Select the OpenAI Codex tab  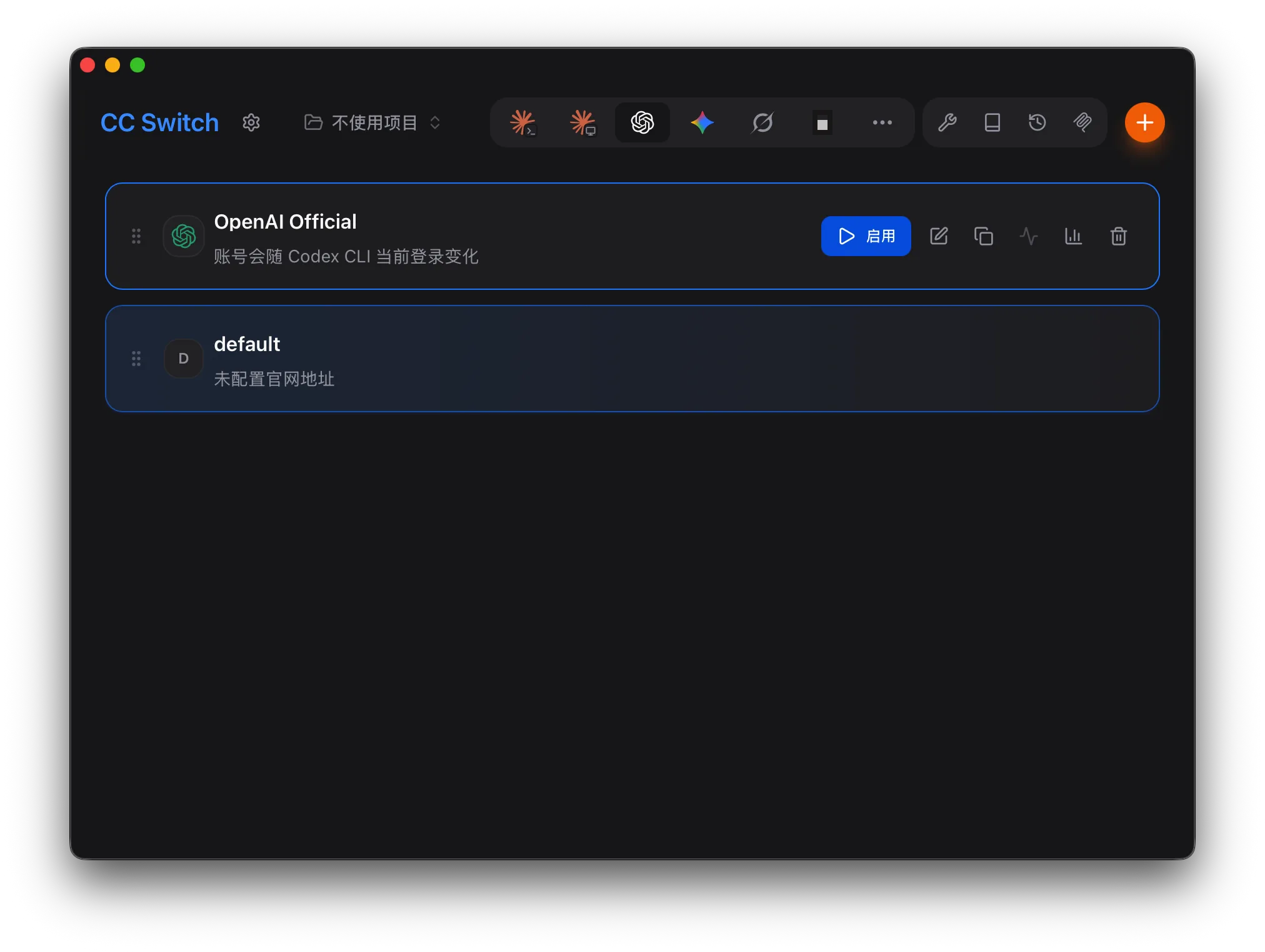tap(642, 122)
